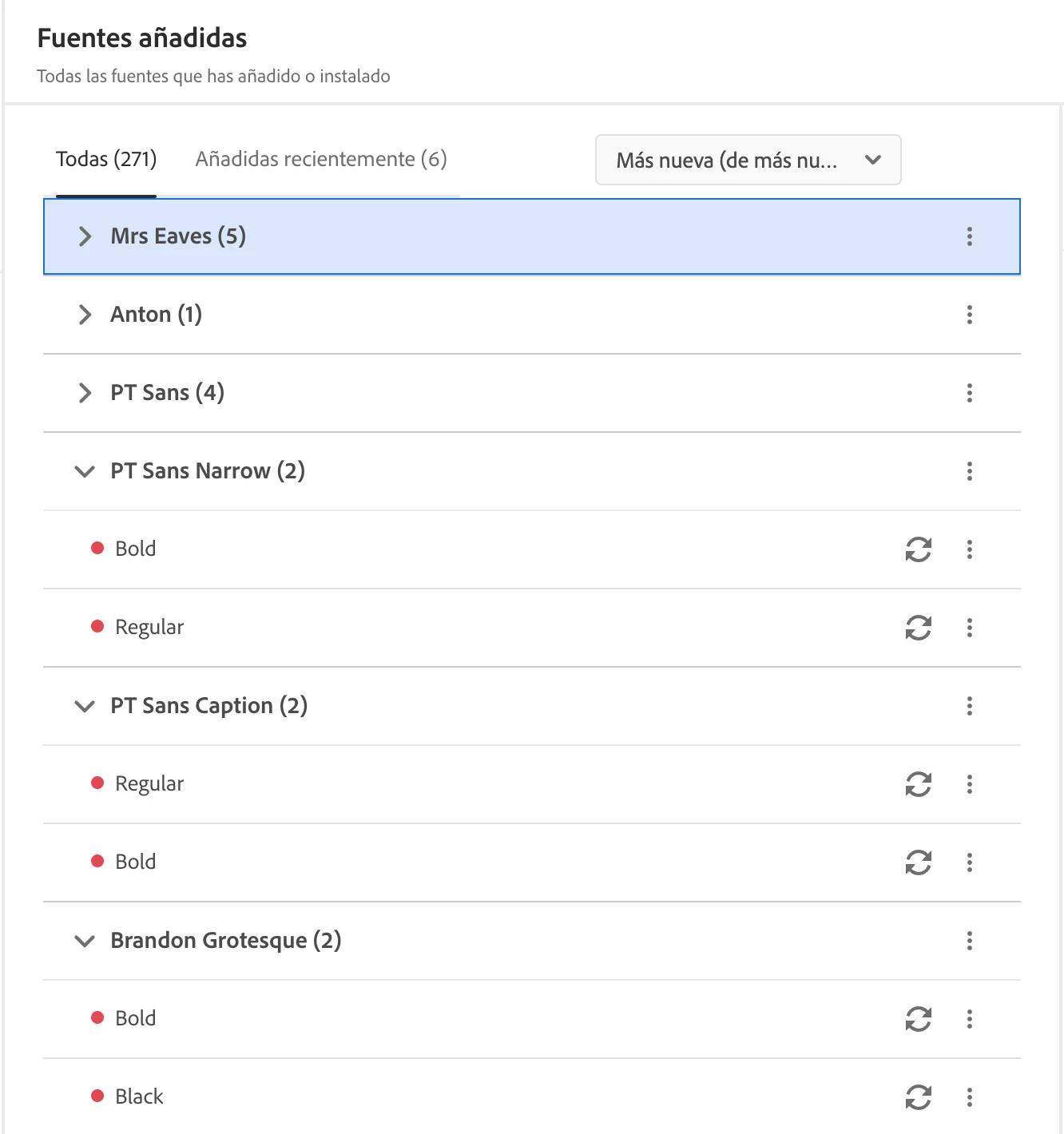The image size is (1064, 1134).
Task: Click sync icon for PT Sans Narrow Bold
Action: click(919, 549)
